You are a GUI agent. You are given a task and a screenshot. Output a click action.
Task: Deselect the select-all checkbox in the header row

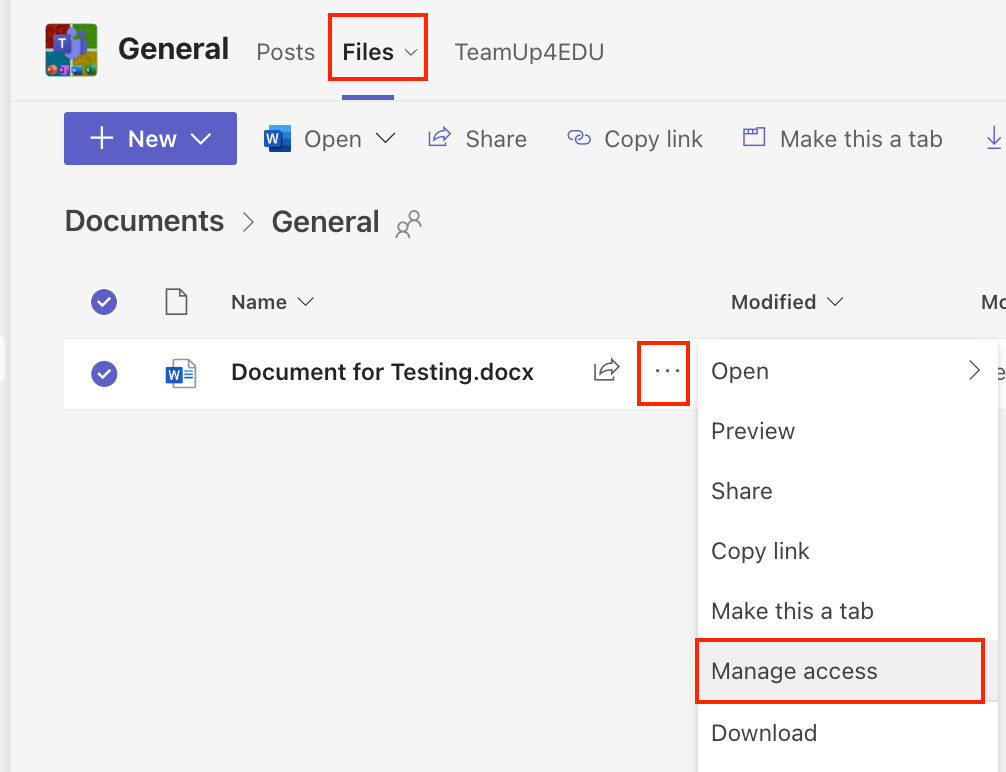coord(103,301)
